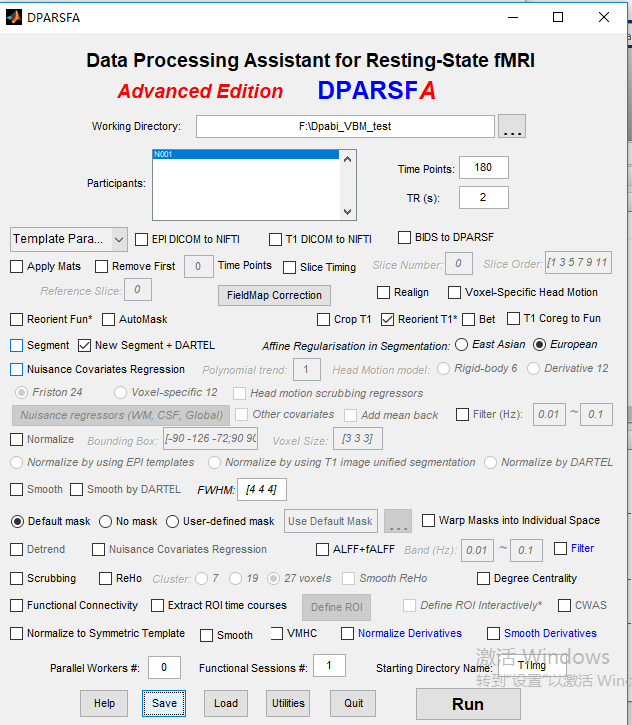
Task: Load saved parameters
Action: click(x=226, y=703)
